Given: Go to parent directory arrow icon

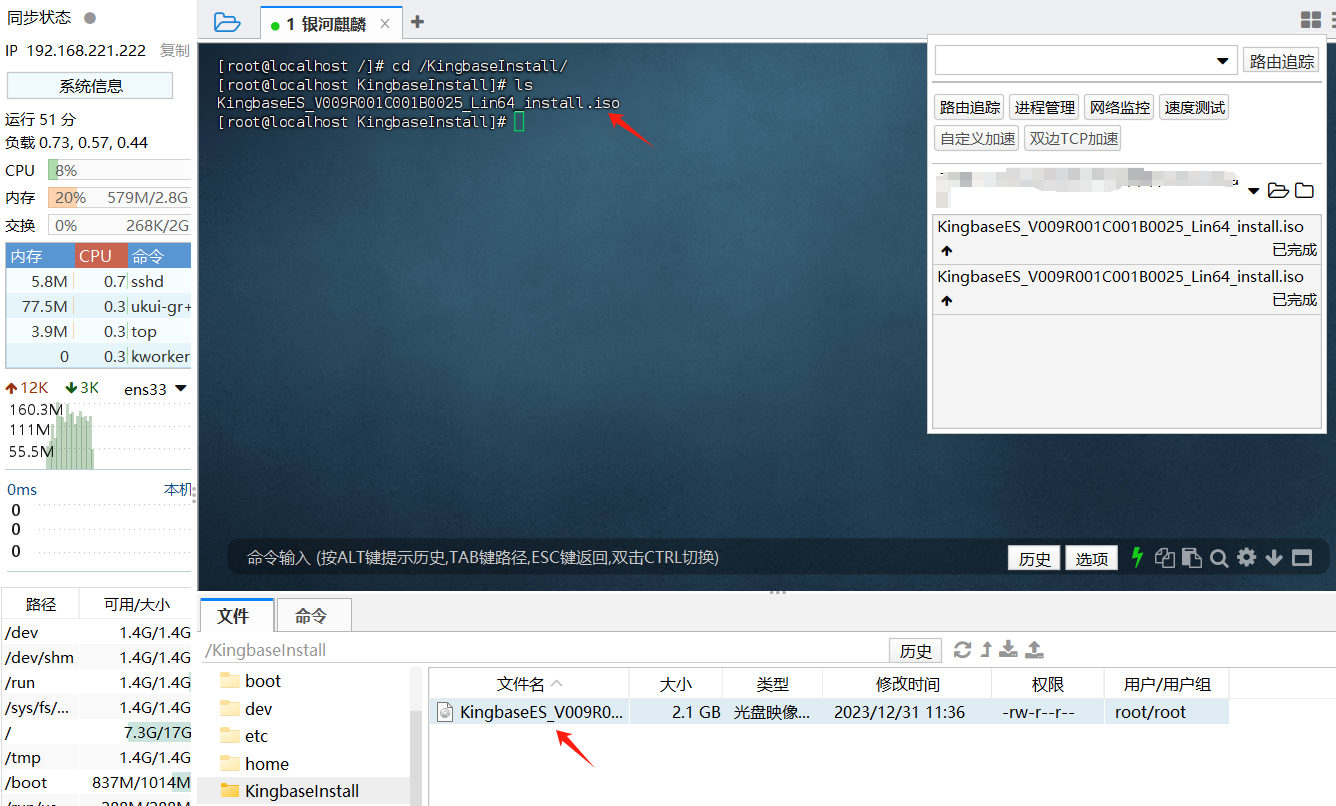Looking at the screenshot, I should pyautogui.click(x=986, y=650).
